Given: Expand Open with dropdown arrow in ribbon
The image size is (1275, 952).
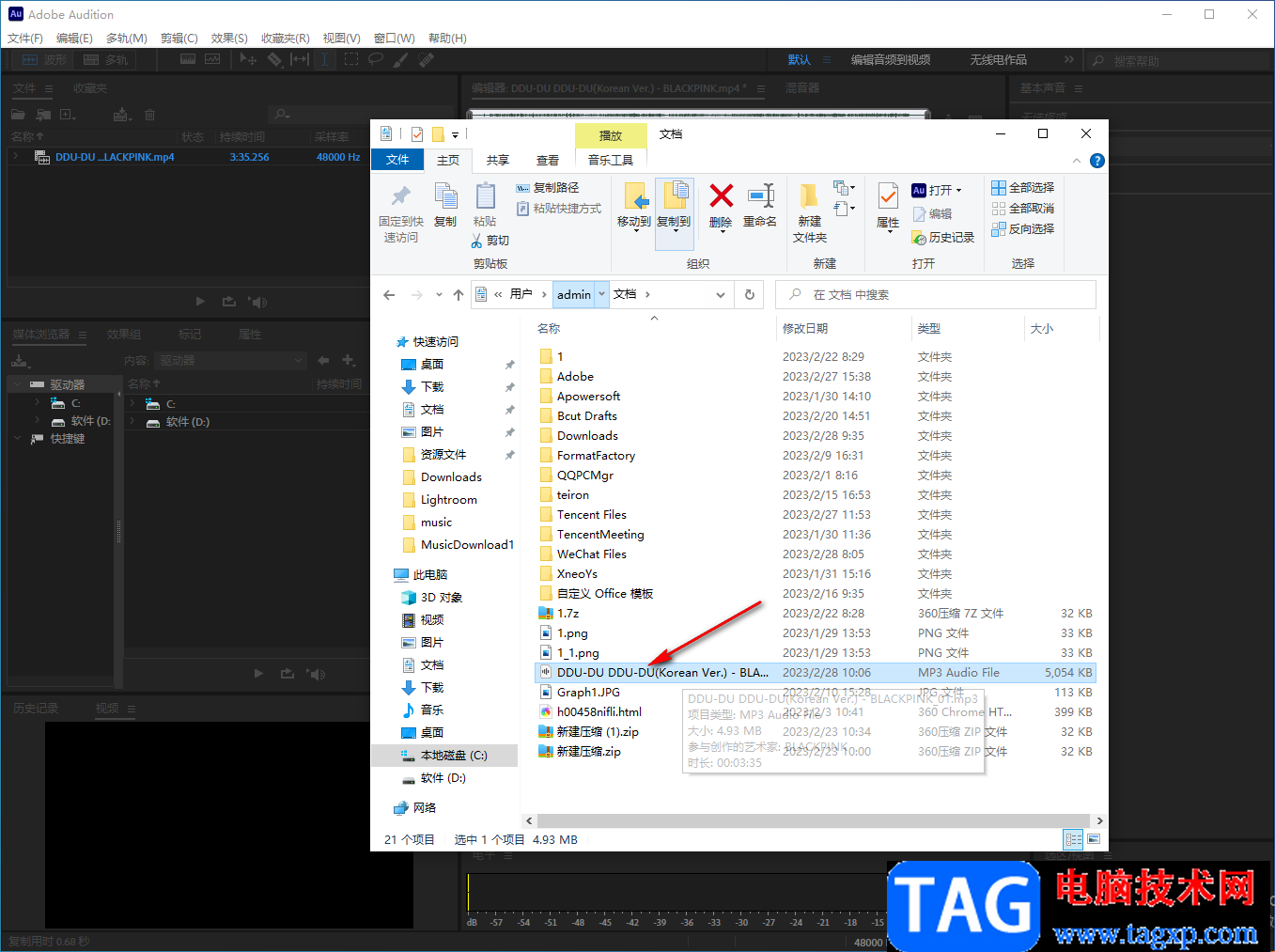Looking at the screenshot, I should [958, 190].
